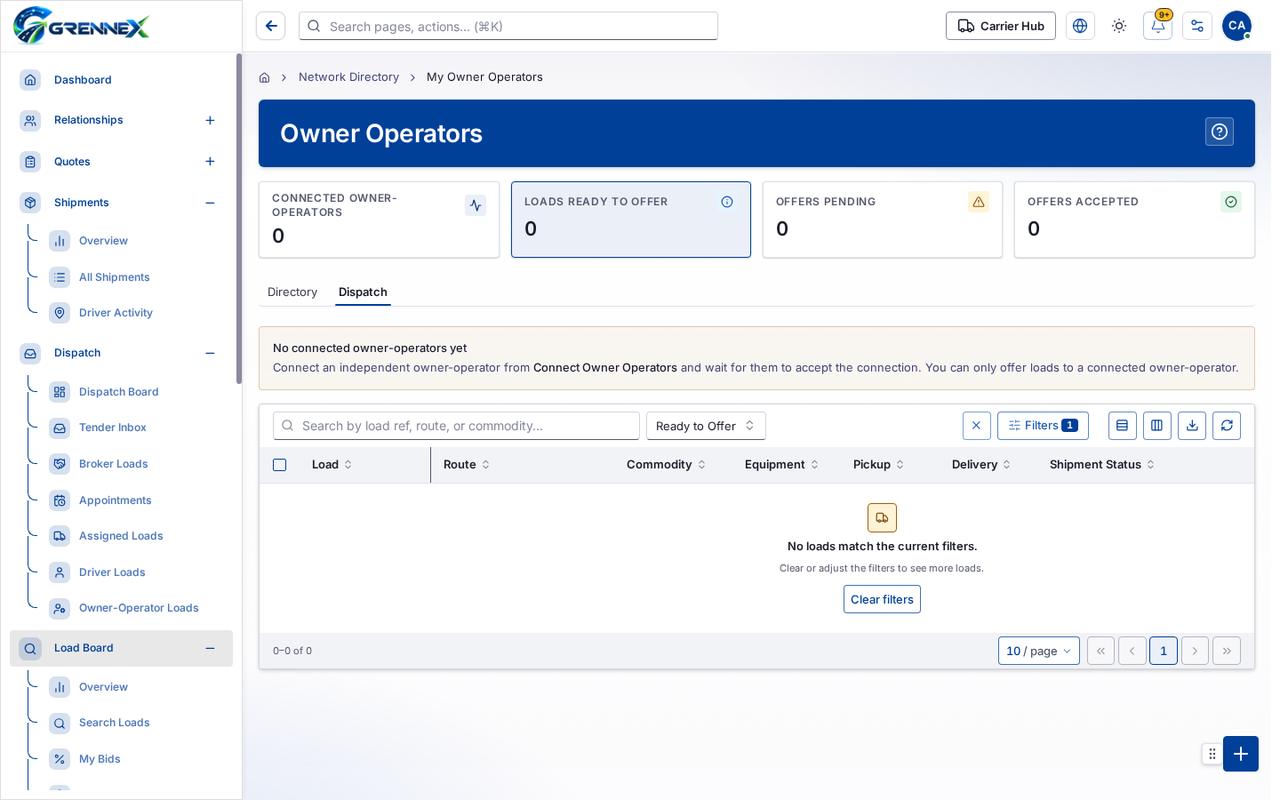The image size is (1280, 800).
Task: Follow the Connect Owner Operators link
Action: point(605,368)
